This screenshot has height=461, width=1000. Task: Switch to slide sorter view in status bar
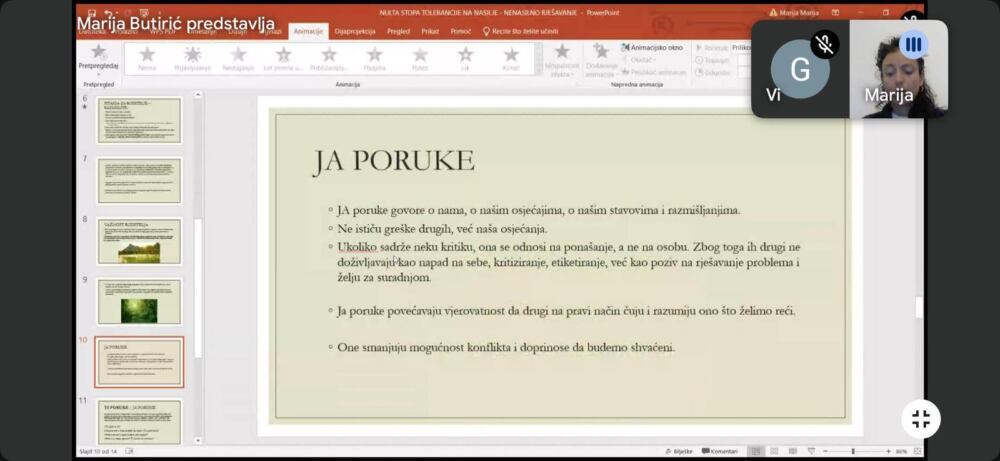[775, 451]
